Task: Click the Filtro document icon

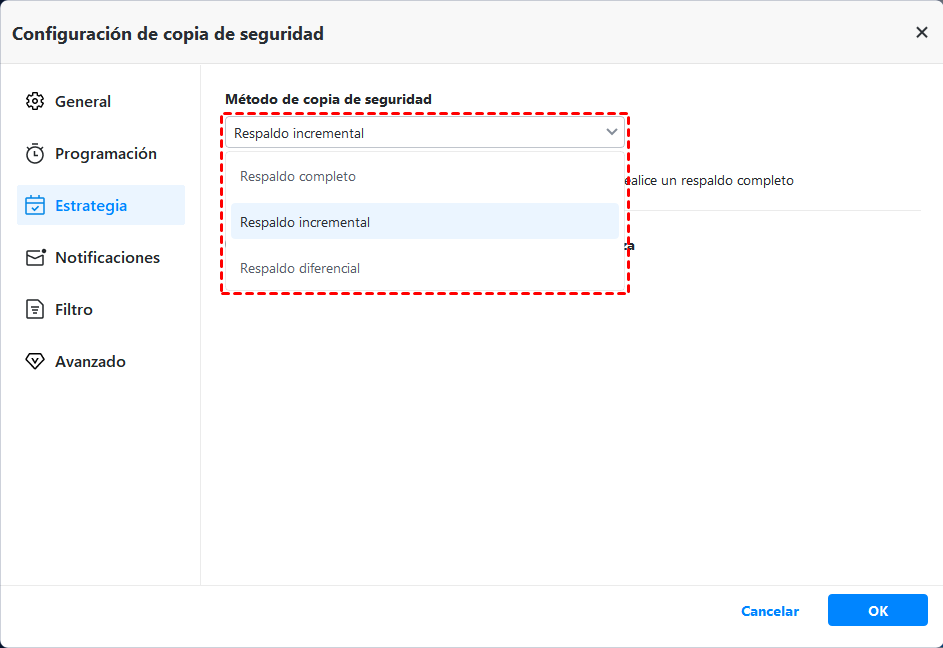Action: [x=35, y=310]
